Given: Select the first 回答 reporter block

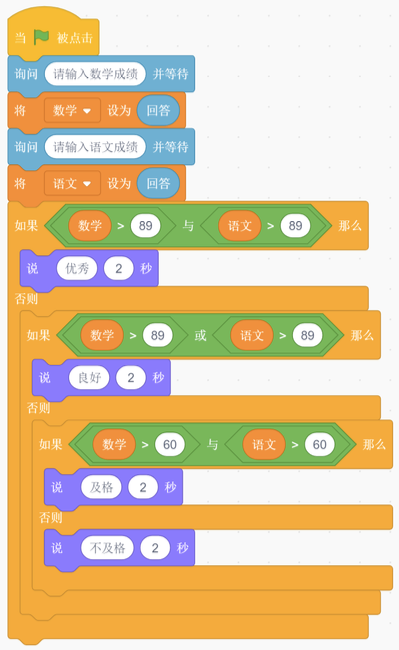Looking at the screenshot, I should tap(158, 111).
